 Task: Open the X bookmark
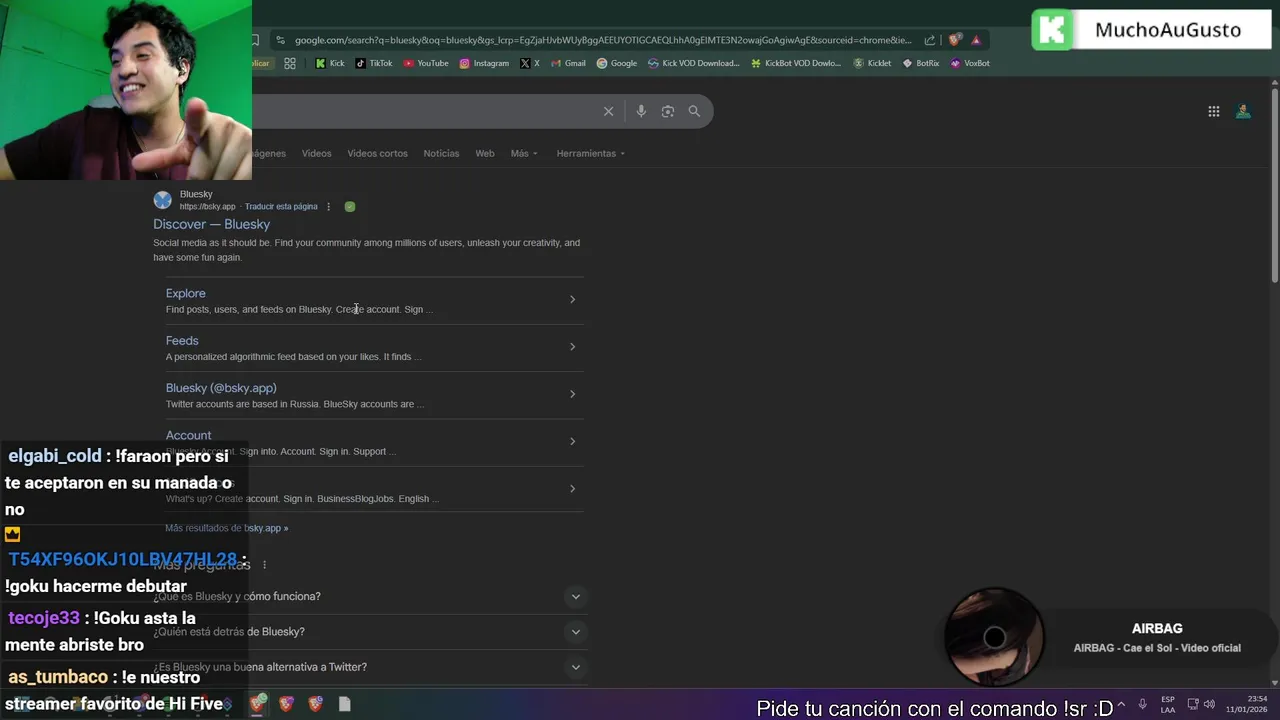[530, 63]
